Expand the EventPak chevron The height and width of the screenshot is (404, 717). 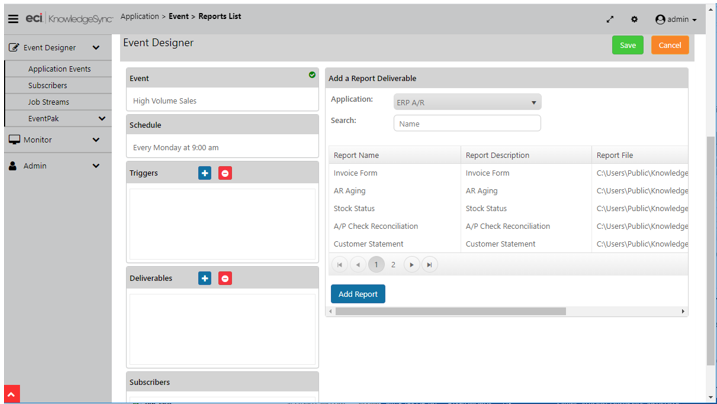(x=102, y=118)
